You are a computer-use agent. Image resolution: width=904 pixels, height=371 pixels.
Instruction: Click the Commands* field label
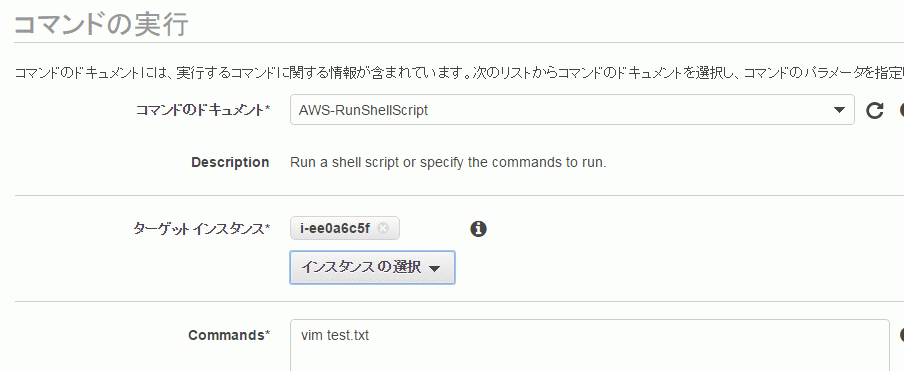(x=229, y=335)
